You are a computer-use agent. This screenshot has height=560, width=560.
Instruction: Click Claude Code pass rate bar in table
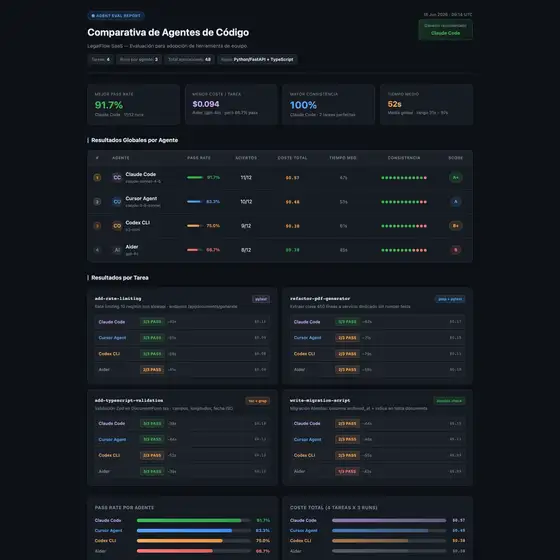(x=195, y=178)
